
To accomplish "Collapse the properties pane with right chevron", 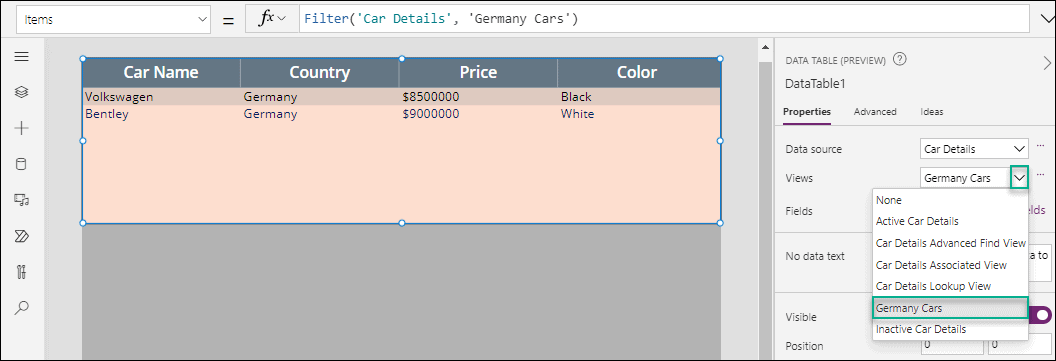I will coord(1047,63).
